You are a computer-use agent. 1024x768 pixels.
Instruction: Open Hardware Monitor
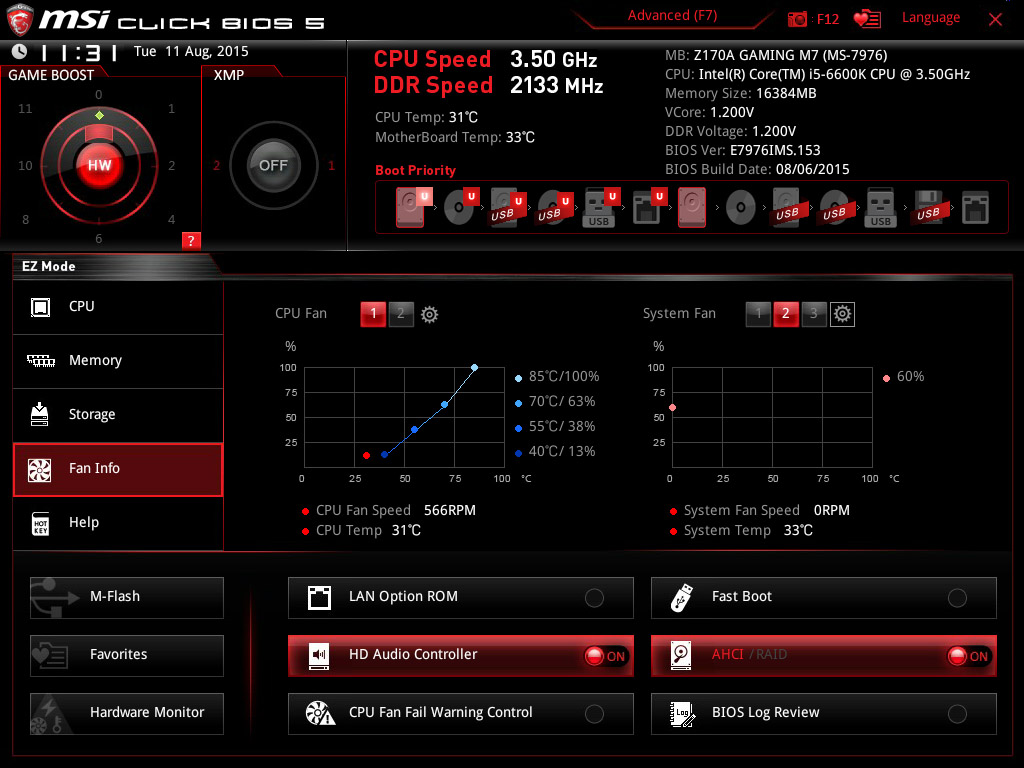tap(127, 714)
